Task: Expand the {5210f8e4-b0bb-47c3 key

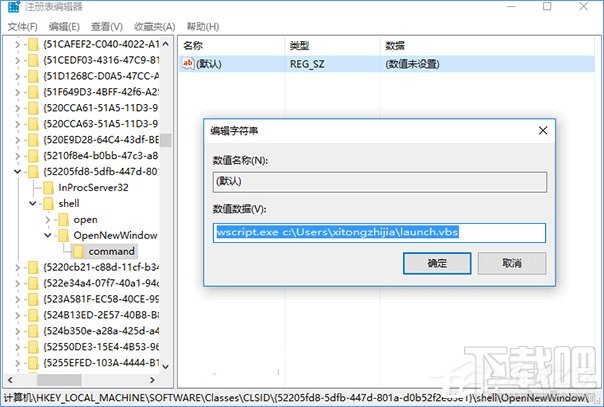Action: point(17,156)
